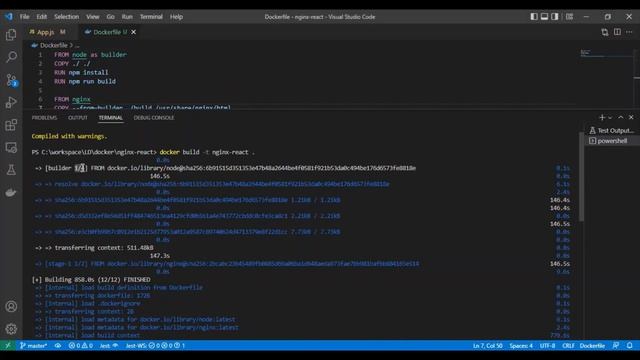Image resolution: width=640 pixels, height=360 pixels.
Task: Toggle secondary side bar layout icon
Action: click(x=555, y=17)
